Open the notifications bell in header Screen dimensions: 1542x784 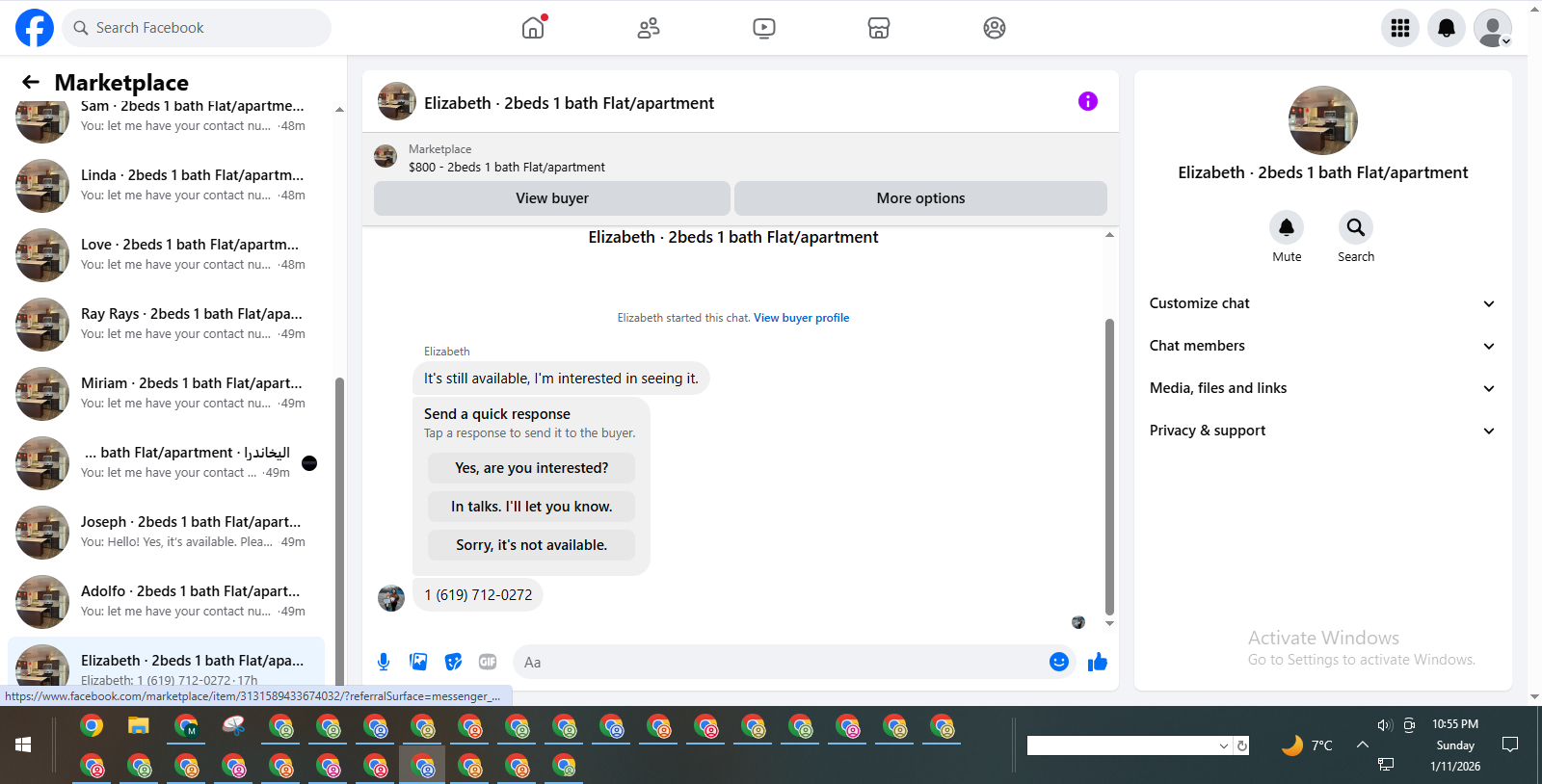(1447, 28)
